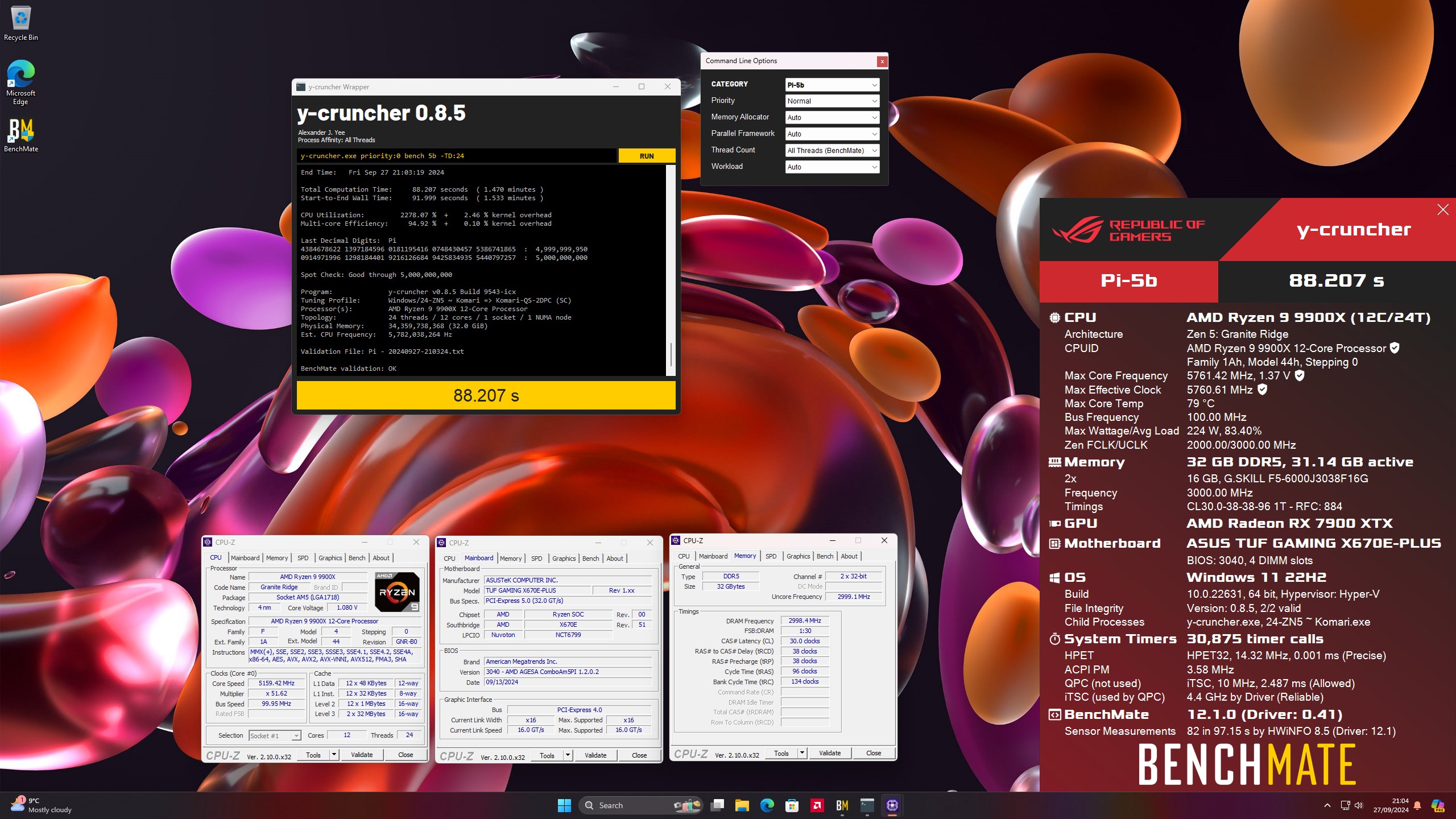Screen dimensions: 1456x819
Task: Click the System Timers stopwatch icon
Action: pos(1054,639)
